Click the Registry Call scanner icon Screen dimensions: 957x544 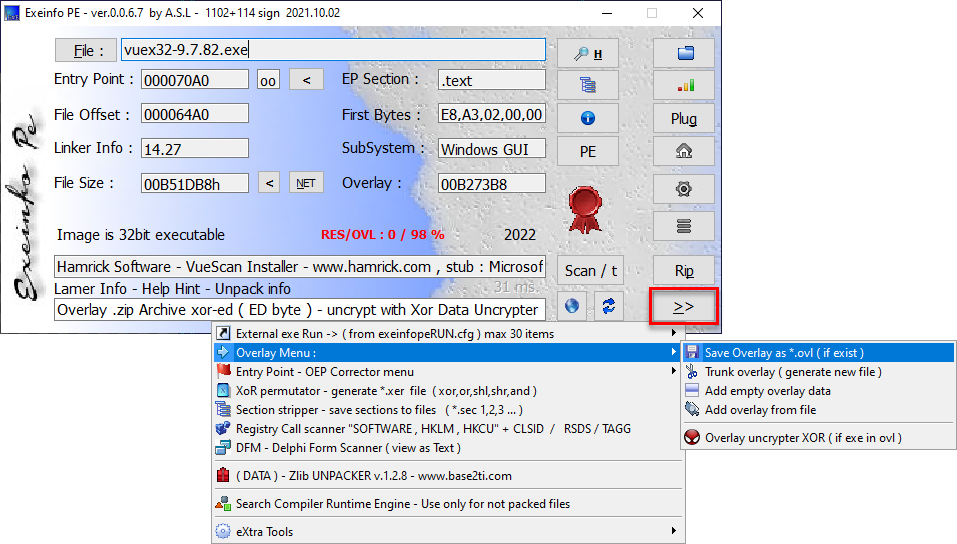click(223, 428)
